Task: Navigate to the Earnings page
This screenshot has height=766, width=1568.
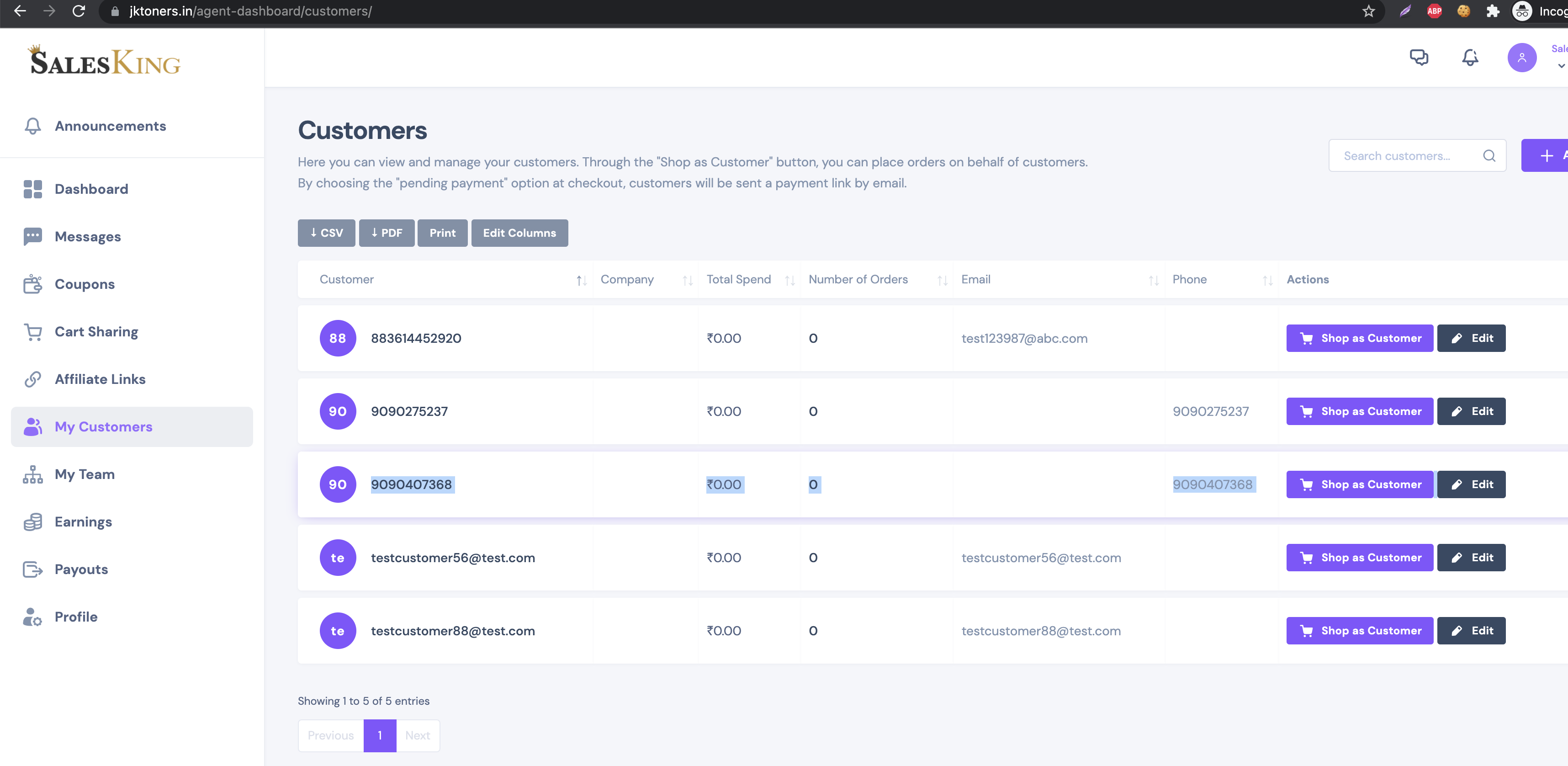Action: (84, 522)
